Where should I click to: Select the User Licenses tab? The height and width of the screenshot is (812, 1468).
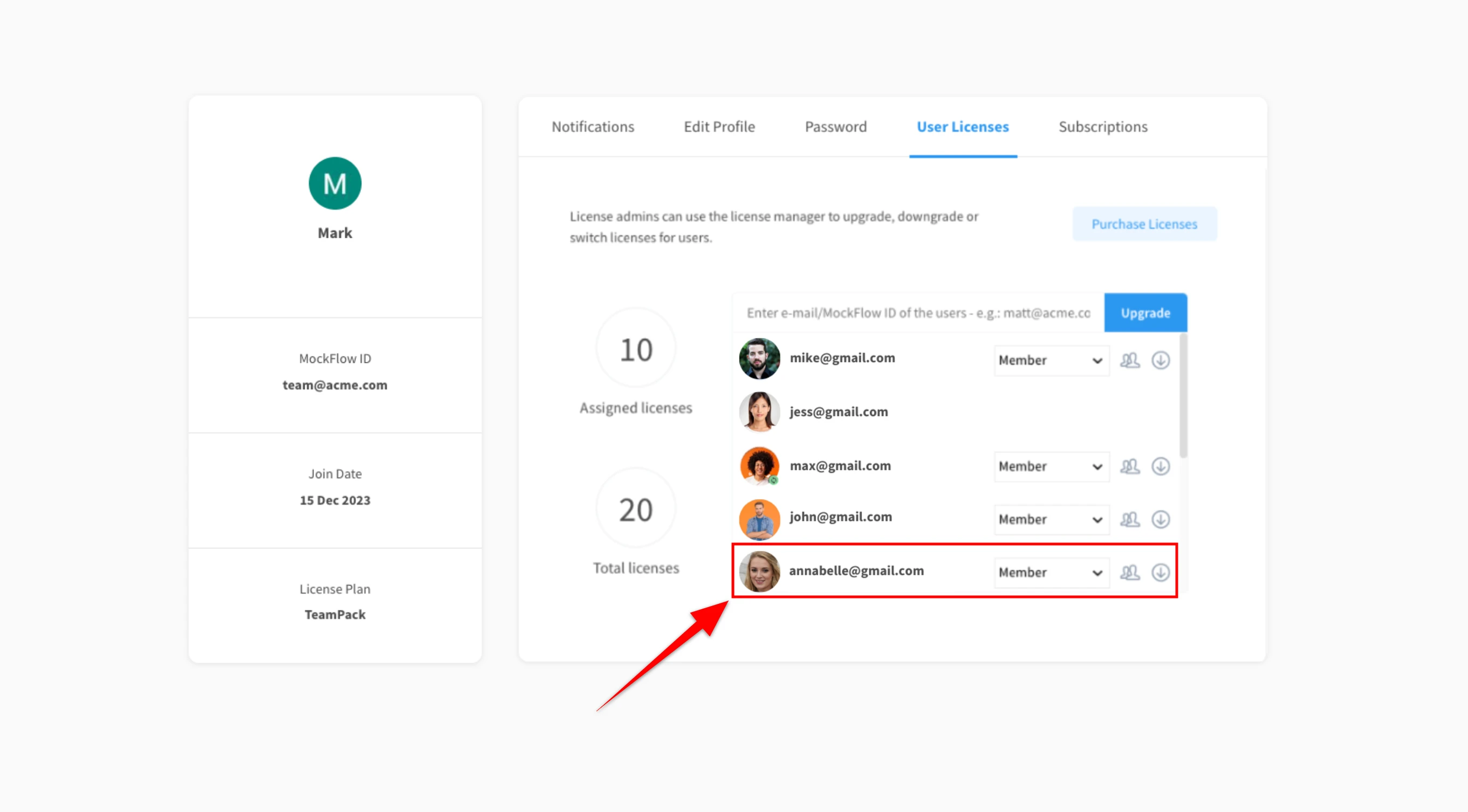[x=963, y=127]
